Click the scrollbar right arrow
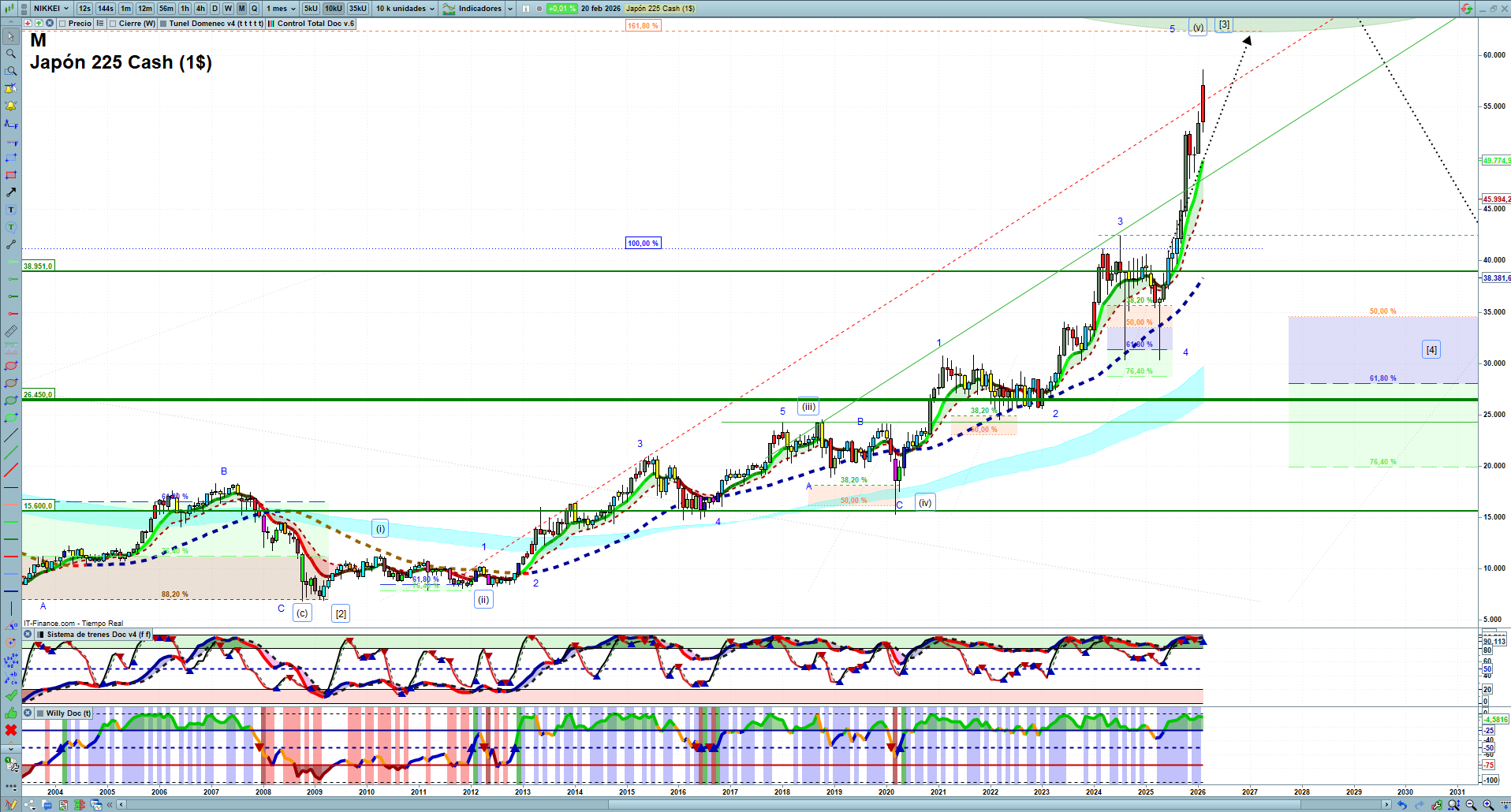 coord(1387,805)
